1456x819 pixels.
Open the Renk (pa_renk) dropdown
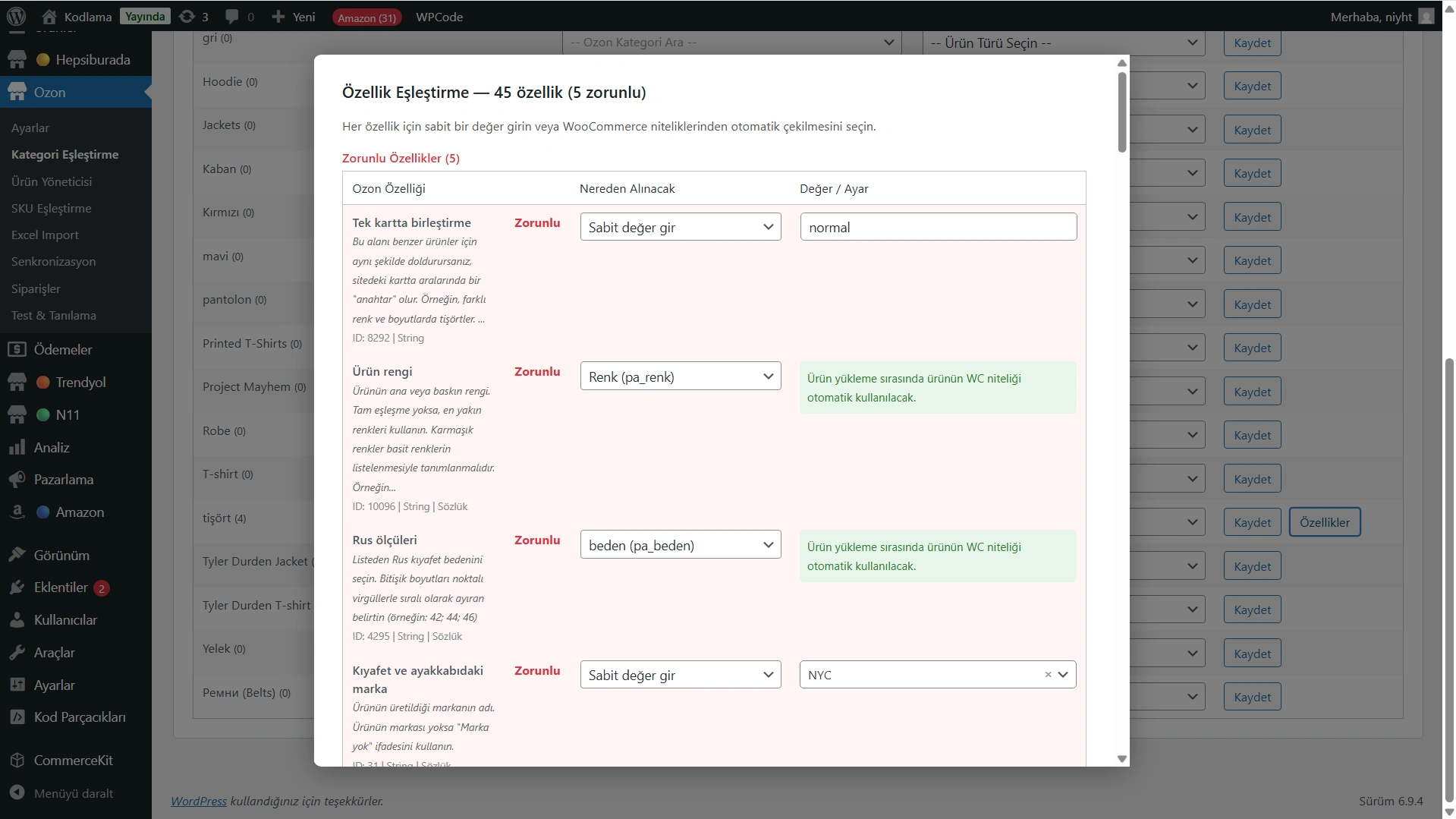pyautogui.click(x=680, y=376)
